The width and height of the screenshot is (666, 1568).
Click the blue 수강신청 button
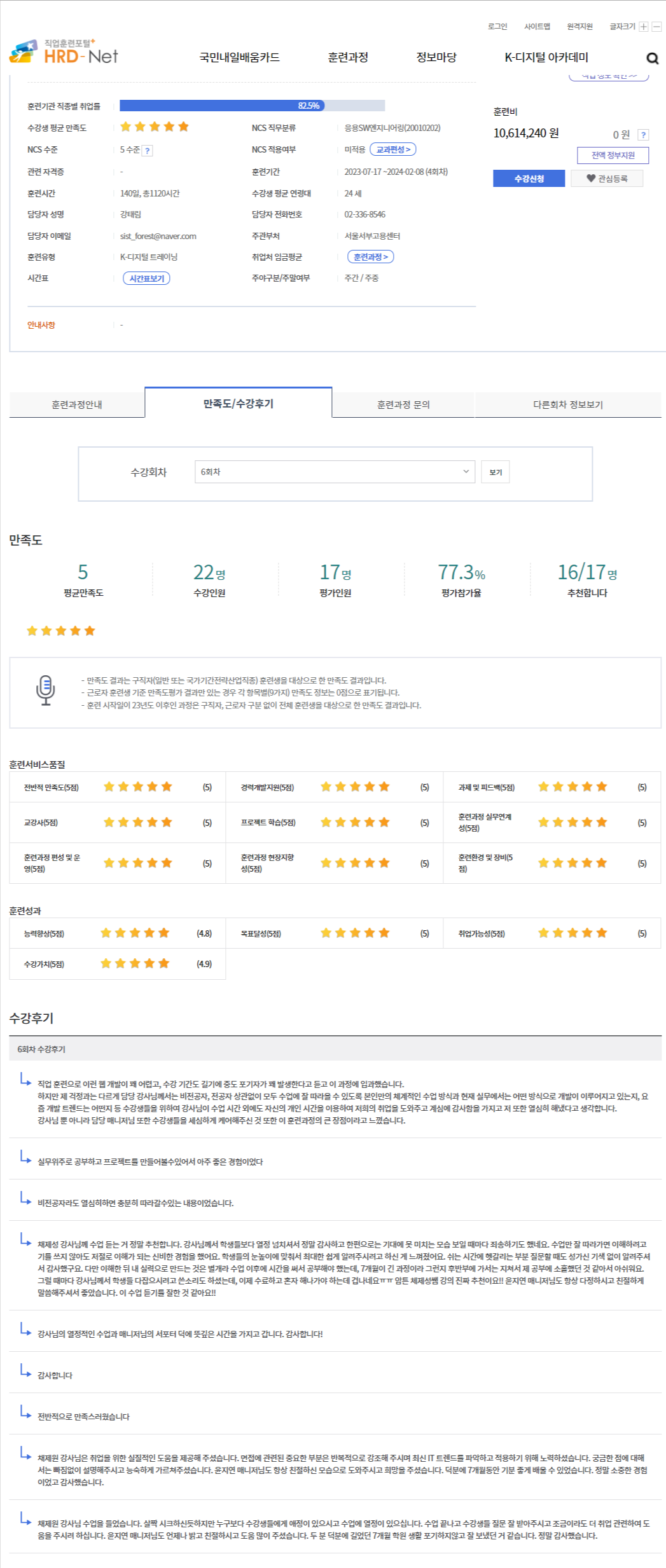[529, 179]
